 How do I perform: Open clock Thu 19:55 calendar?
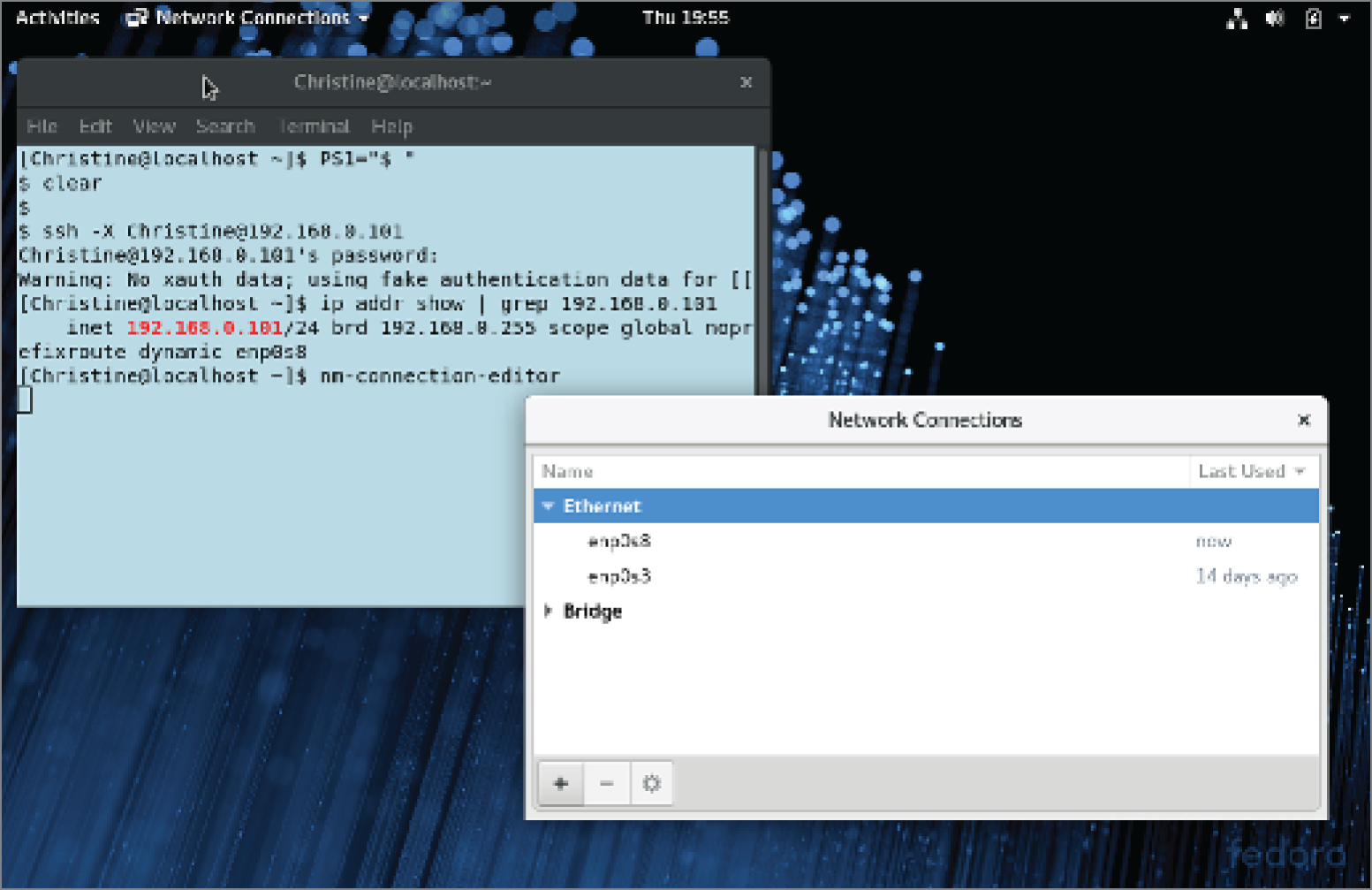pos(686,18)
